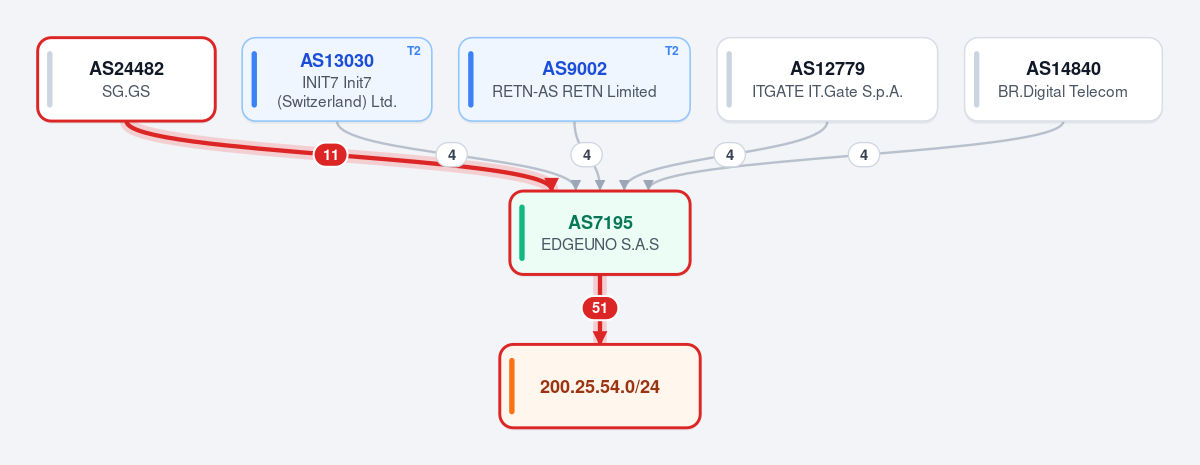This screenshot has height=465, width=1200.
Task: Click the green bar on AS7195 node
Action: (x=522, y=232)
